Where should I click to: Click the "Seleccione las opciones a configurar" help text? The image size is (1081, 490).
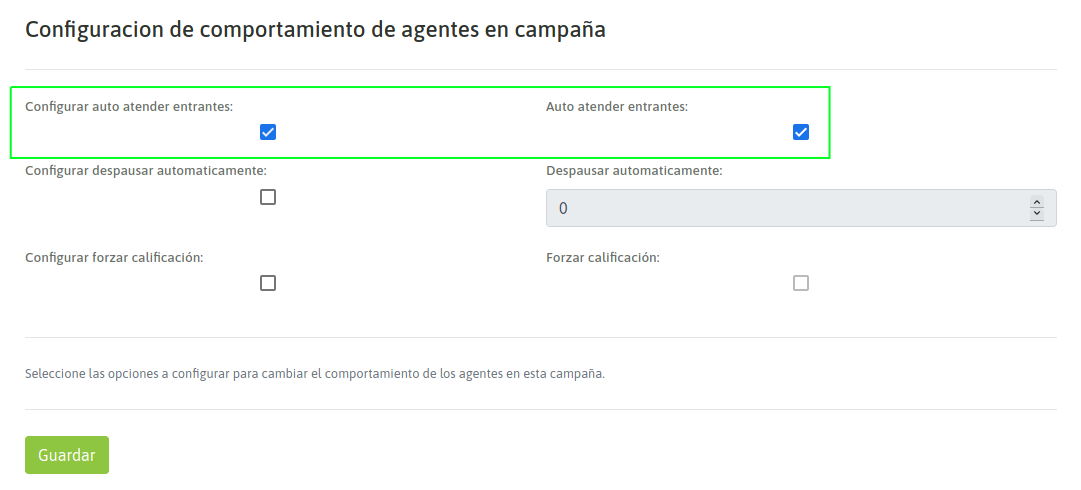tap(315, 374)
